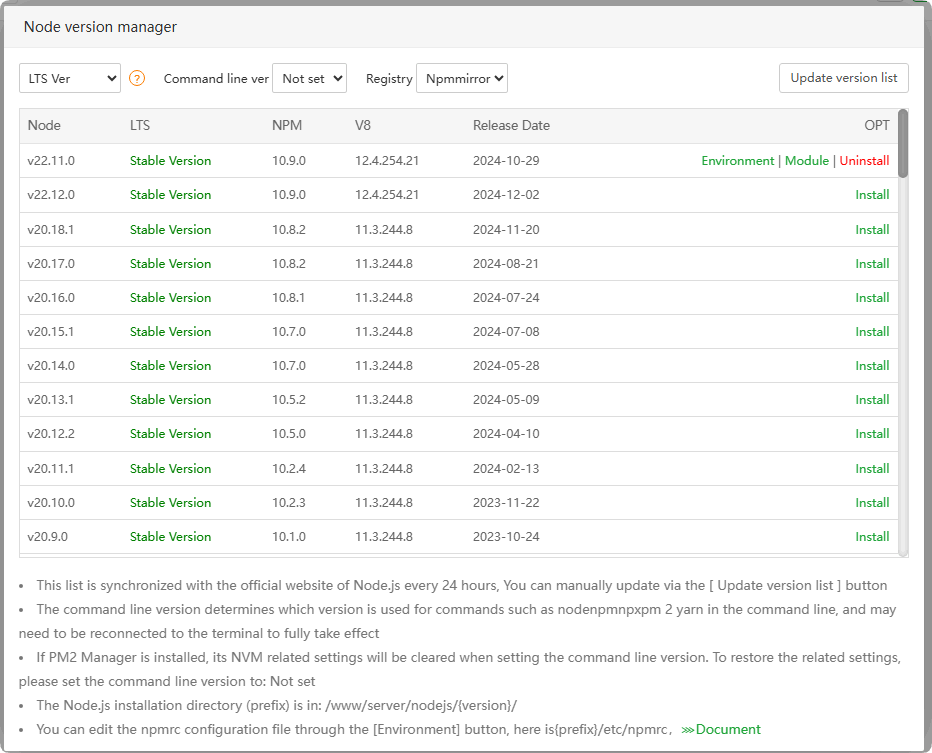The image size is (932, 753).
Task: Install Node v20.17.0
Action: pos(872,264)
